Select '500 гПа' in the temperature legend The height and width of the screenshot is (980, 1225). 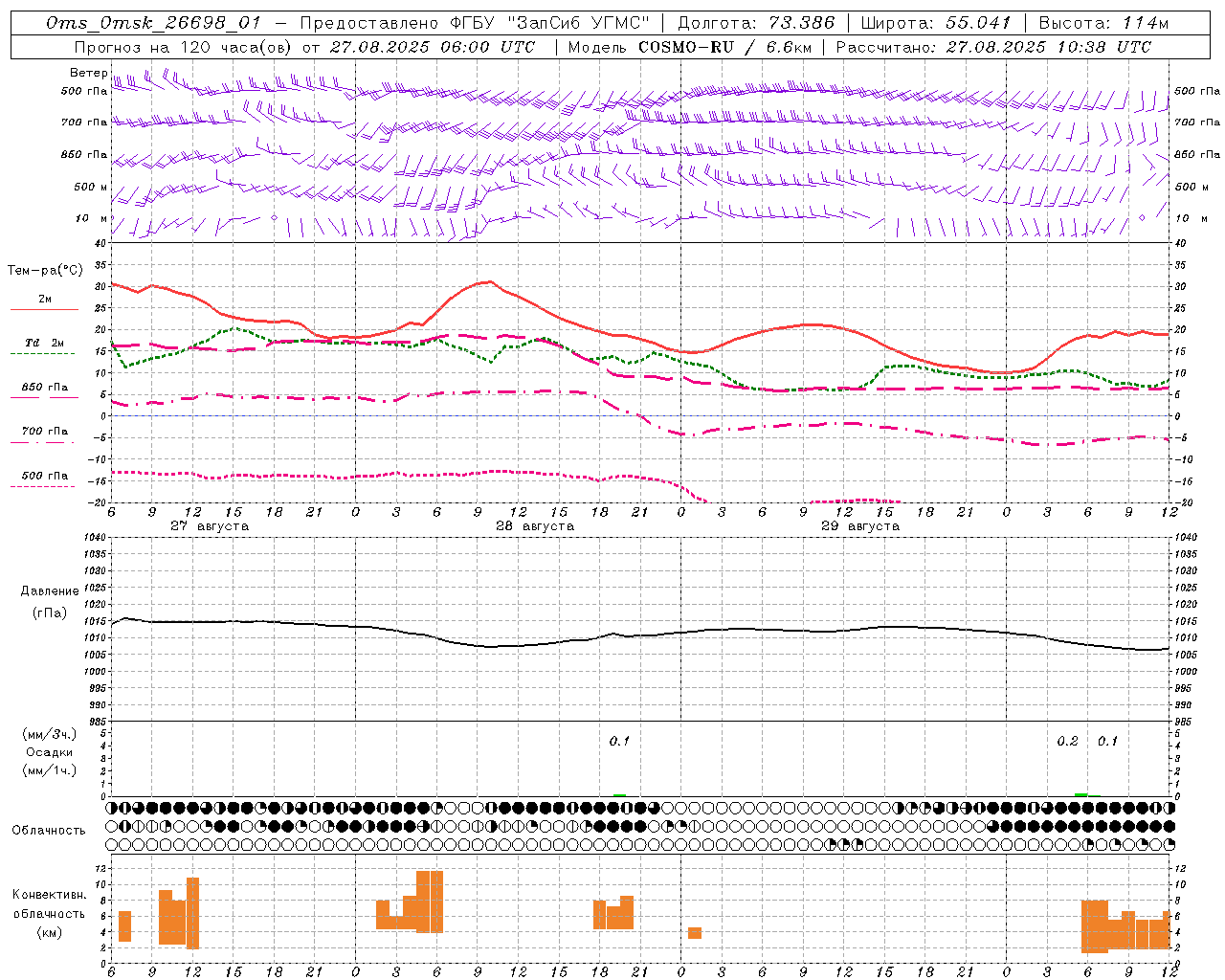pos(45,475)
